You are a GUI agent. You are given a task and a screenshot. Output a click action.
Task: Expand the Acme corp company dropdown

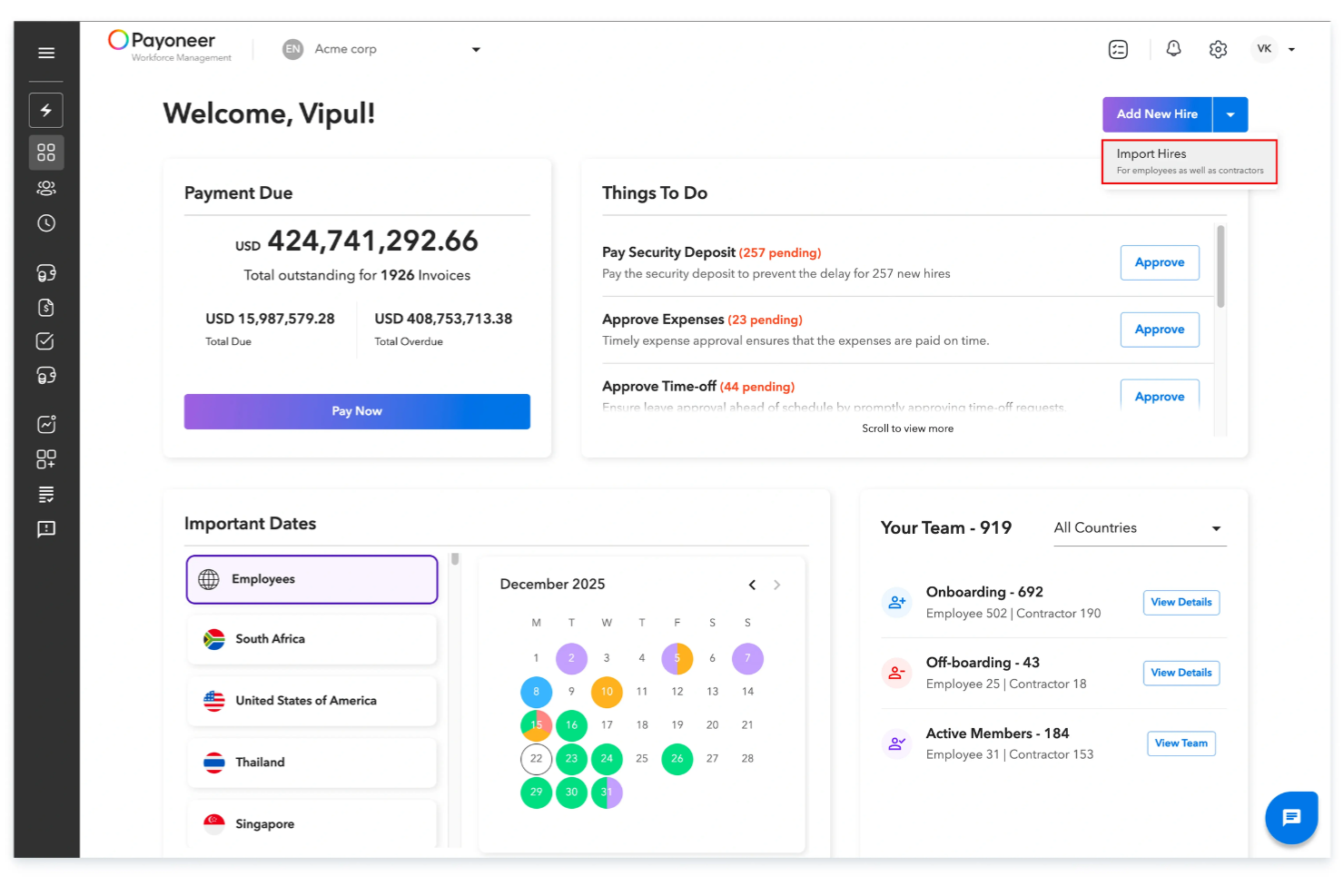point(476,50)
